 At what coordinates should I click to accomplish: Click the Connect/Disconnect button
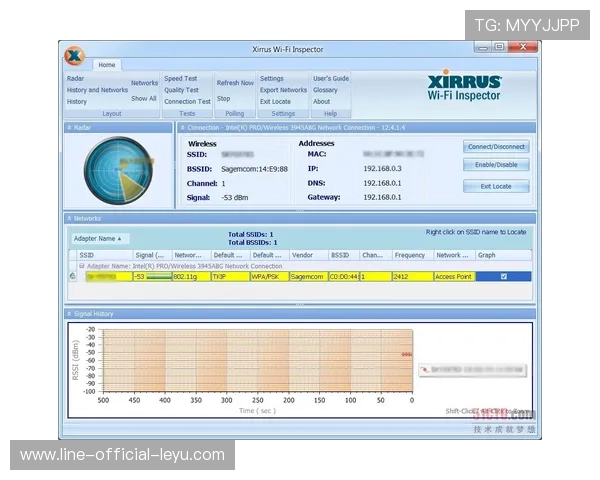click(x=496, y=147)
